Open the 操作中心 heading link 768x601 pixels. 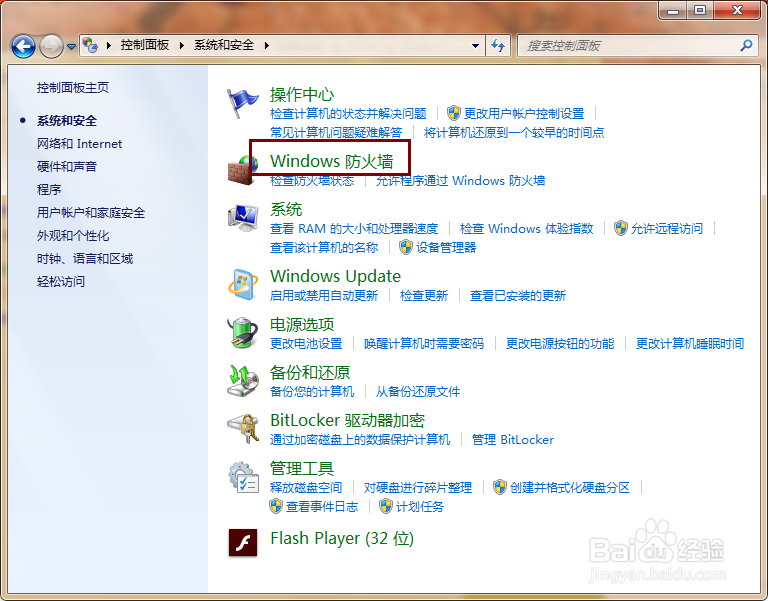302,95
